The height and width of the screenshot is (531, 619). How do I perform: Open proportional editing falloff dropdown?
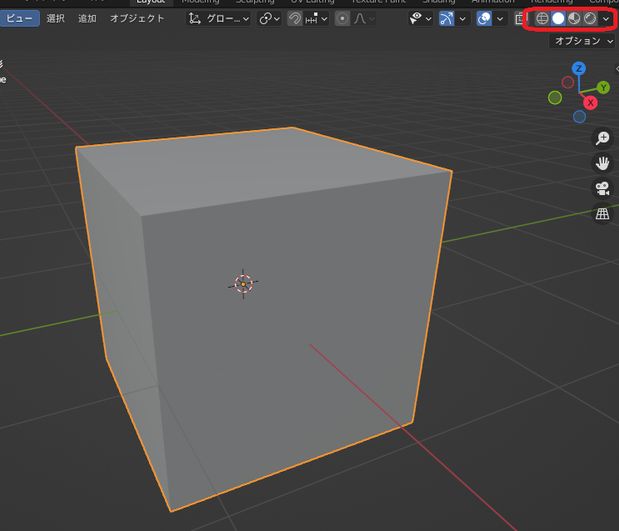[363, 19]
